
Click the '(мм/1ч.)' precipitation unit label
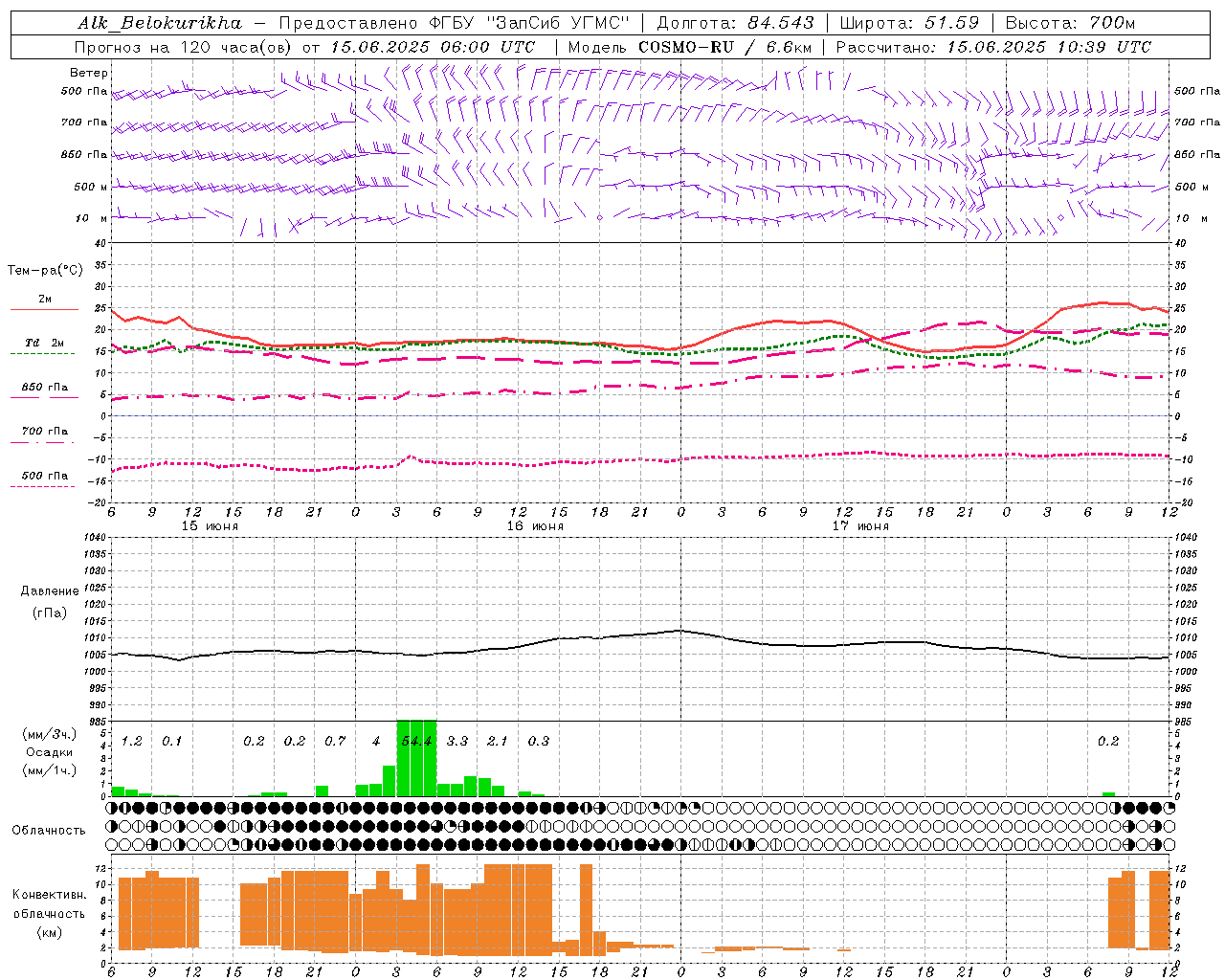pyautogui.click(x=49, y=770)
